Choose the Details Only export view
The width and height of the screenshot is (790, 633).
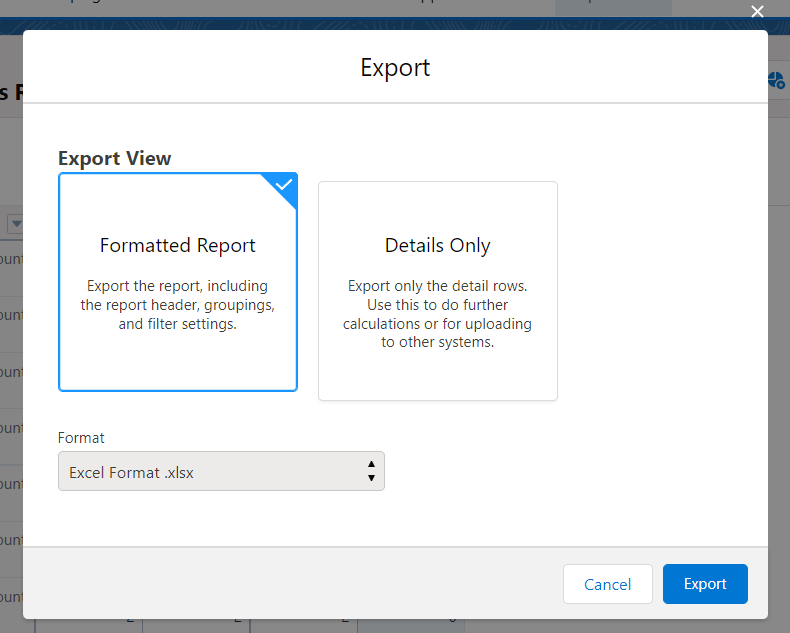437,291
